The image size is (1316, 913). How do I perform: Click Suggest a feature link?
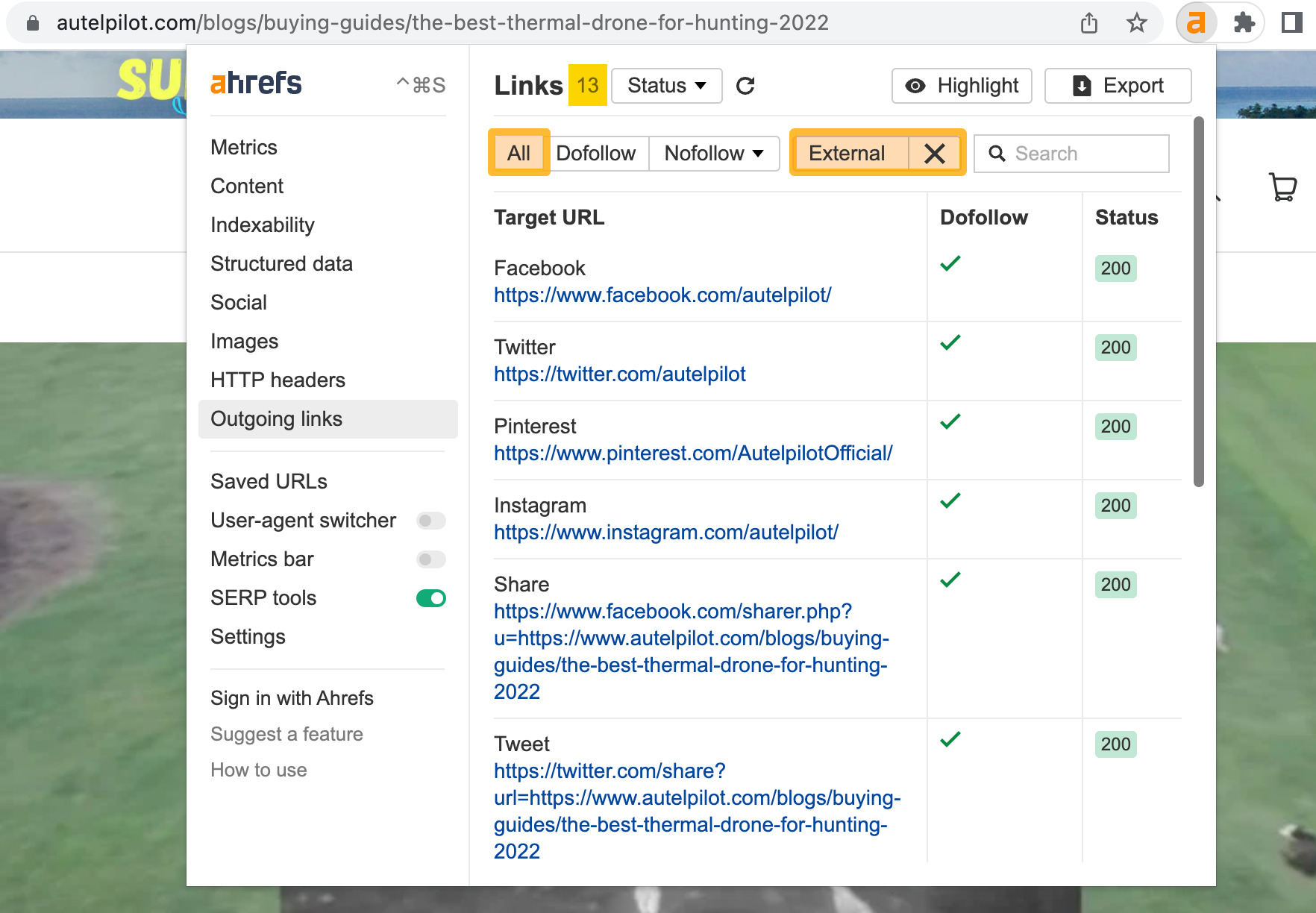tap(286, 734)
